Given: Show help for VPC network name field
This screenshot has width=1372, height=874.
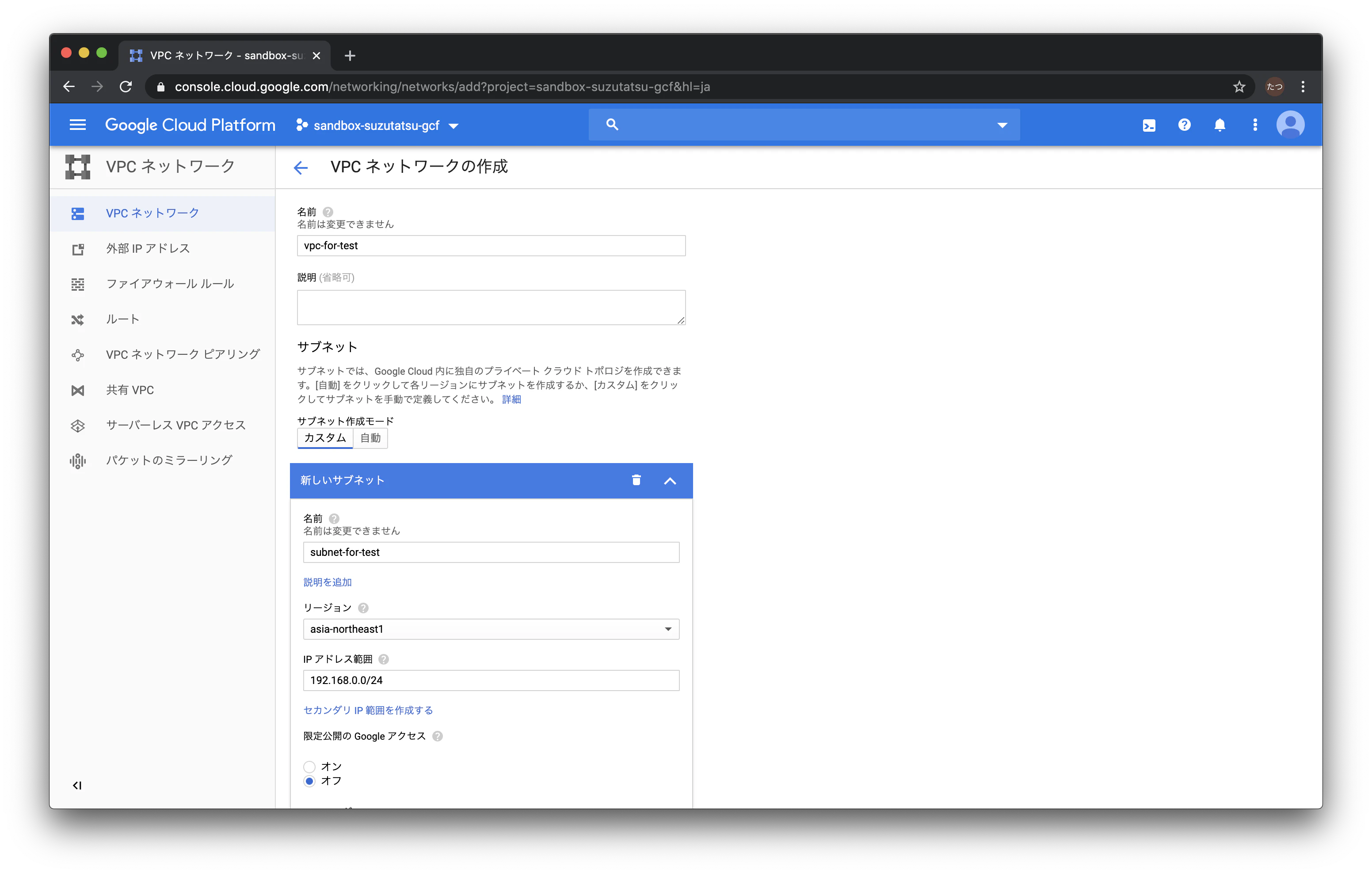Looking at the screenshot, I should (328, 212).
